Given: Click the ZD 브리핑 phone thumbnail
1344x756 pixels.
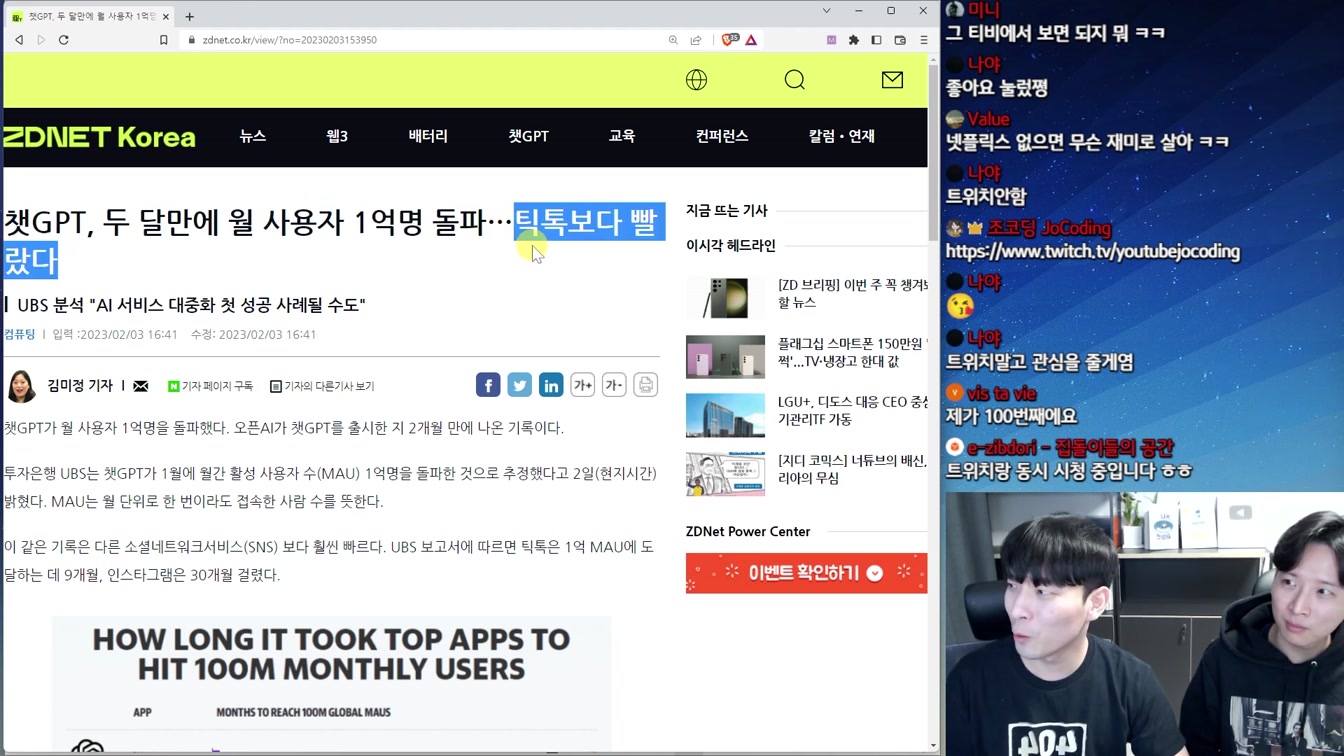Looking at the screenshot, I should pos(725,298).
